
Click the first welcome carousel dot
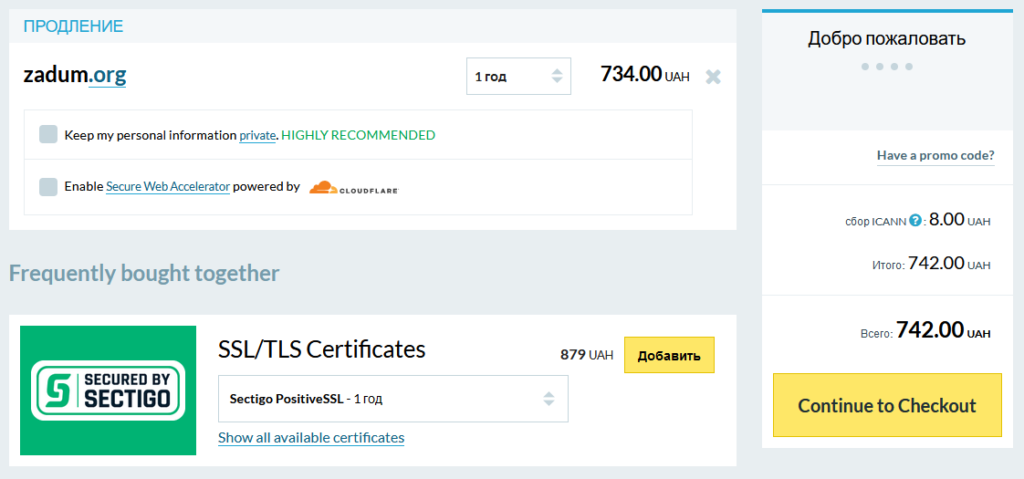coord(865,67)
